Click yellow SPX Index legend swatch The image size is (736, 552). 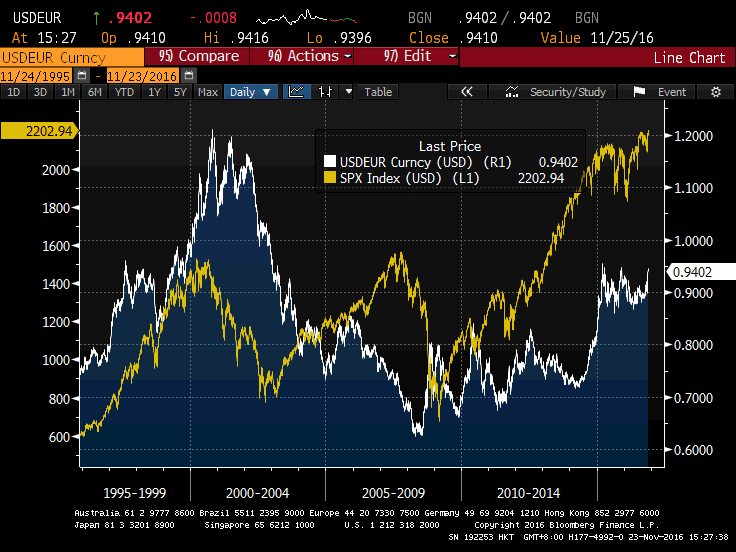[x=330, y=178]
